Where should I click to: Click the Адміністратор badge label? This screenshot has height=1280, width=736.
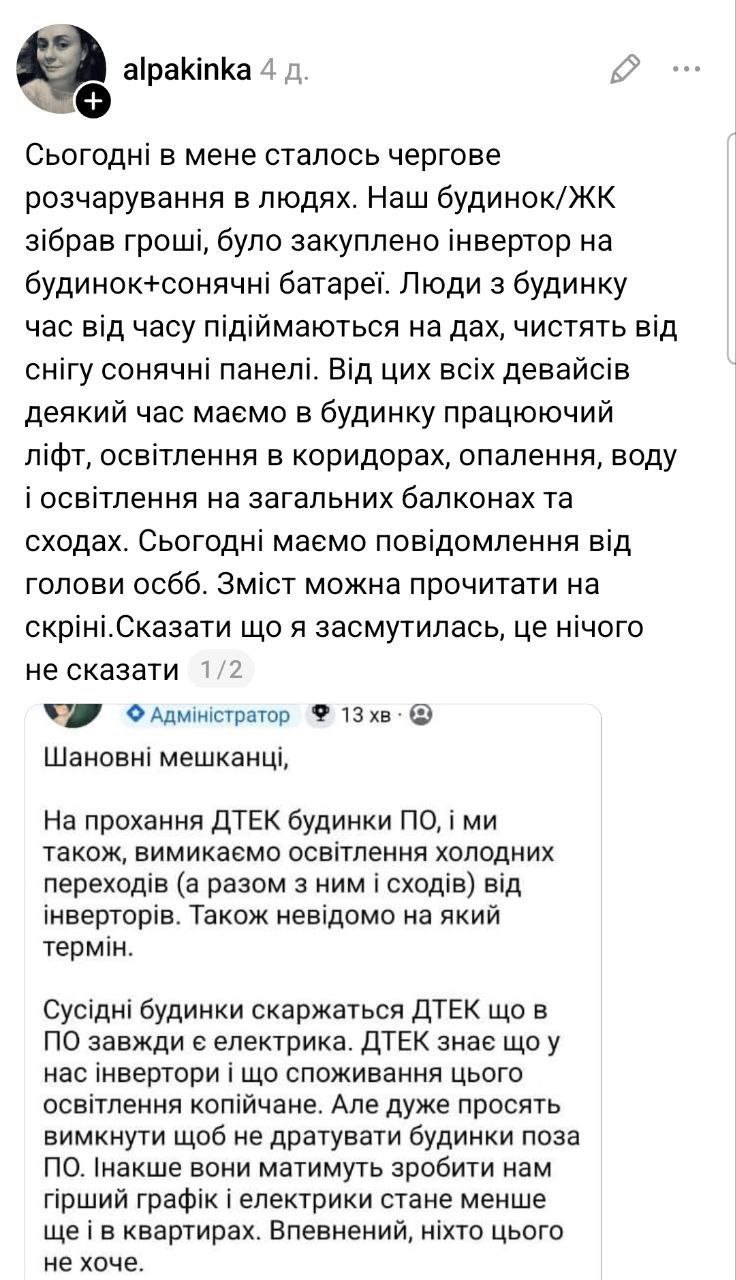221,715
